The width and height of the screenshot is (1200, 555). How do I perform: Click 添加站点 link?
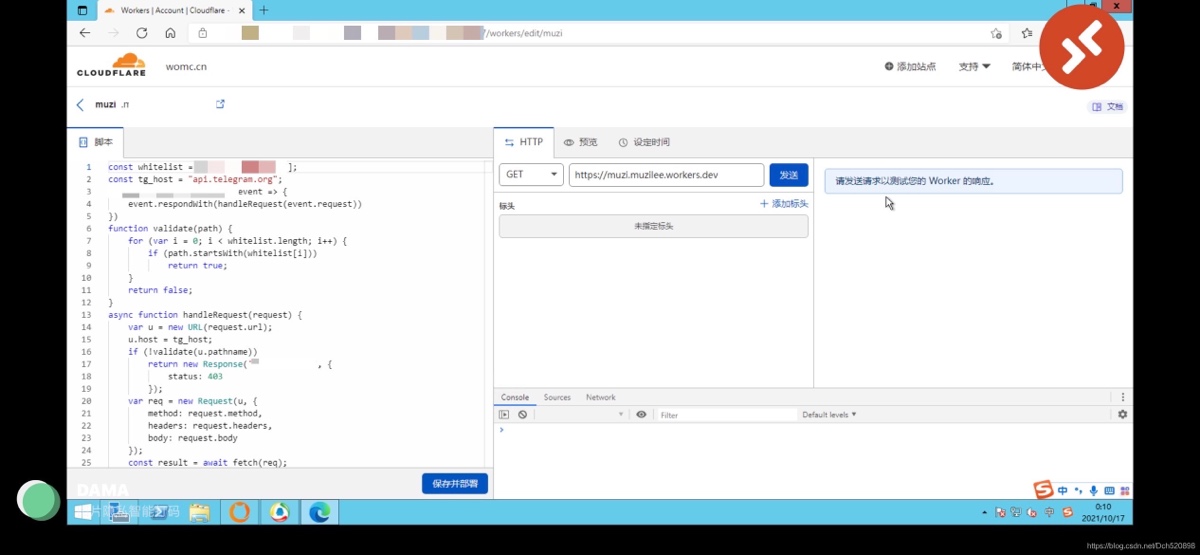(910, 66)
